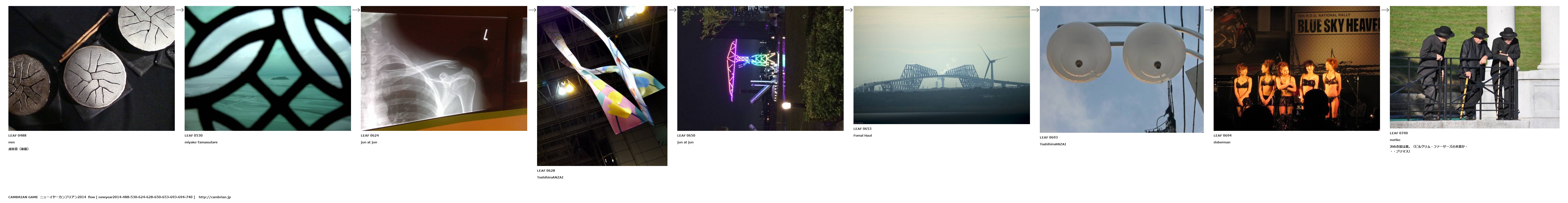
Task: Open the colorful twisted ribbon photo
Action: [602, 86]
